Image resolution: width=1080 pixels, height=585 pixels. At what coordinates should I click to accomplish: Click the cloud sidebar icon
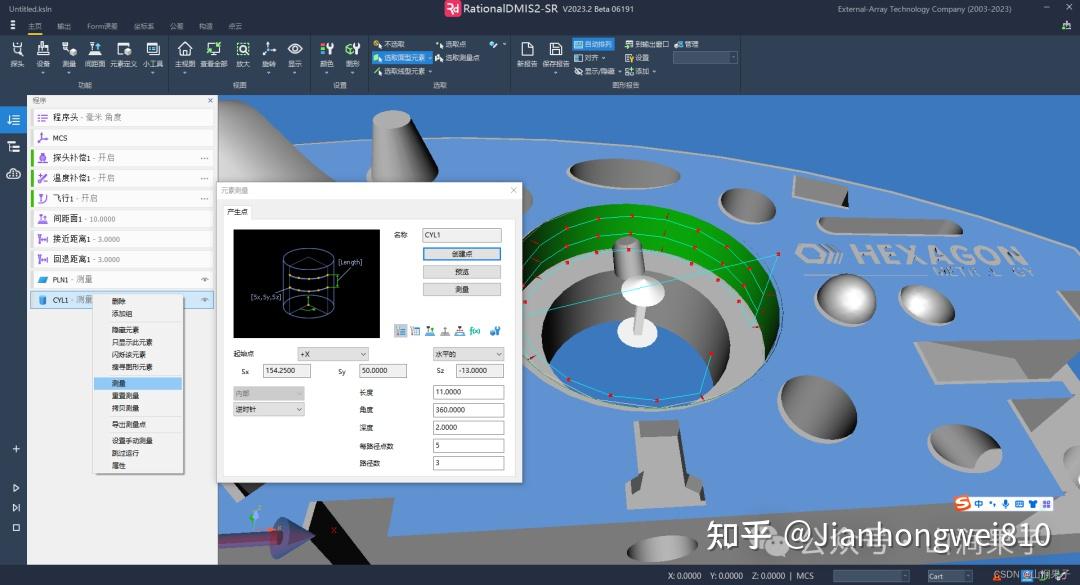(x=13, y=174)
